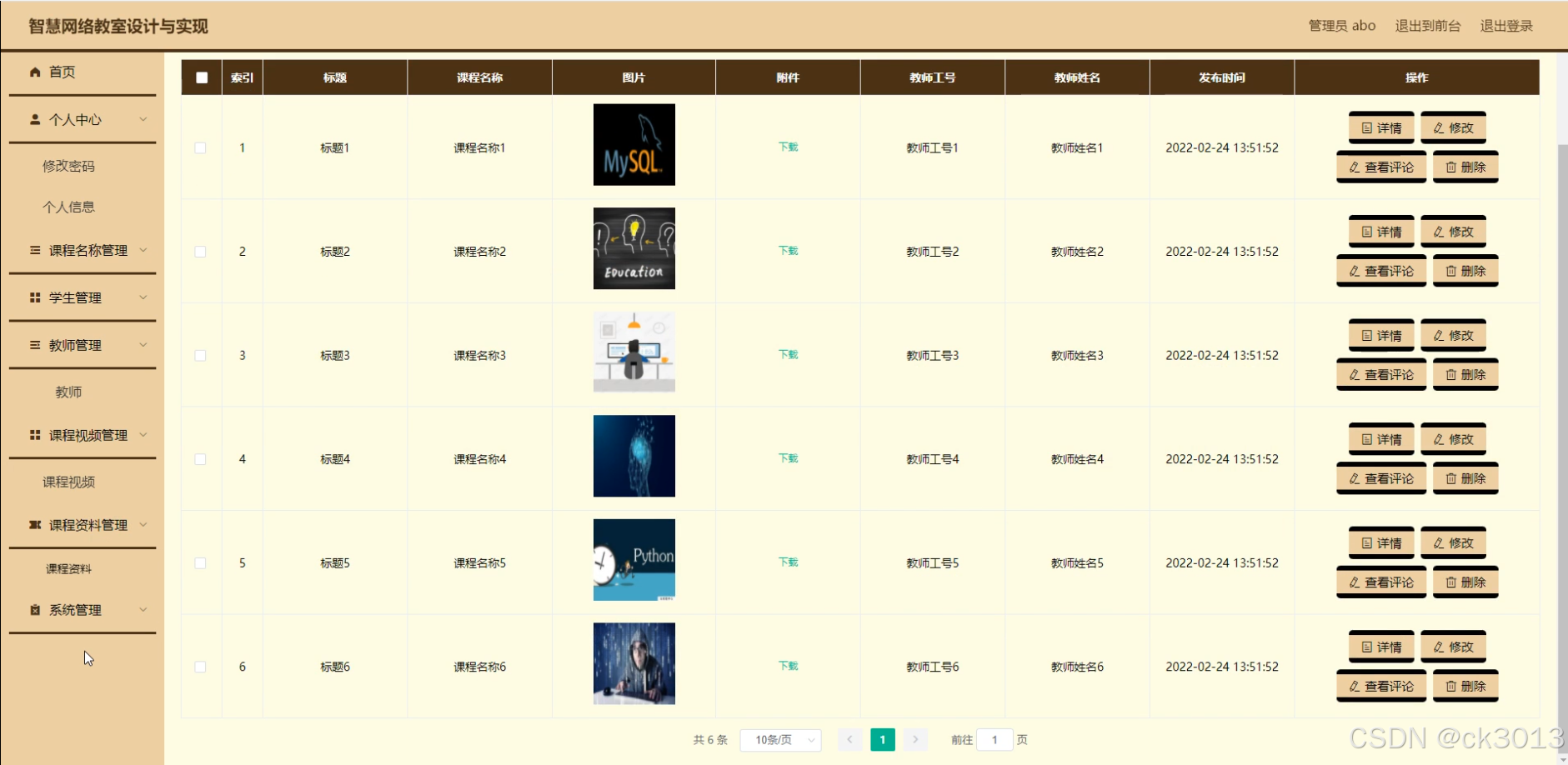Click 详情 button for row 标题1
The width and height of the screenshot is (1568, 765).
(1381, 128)
